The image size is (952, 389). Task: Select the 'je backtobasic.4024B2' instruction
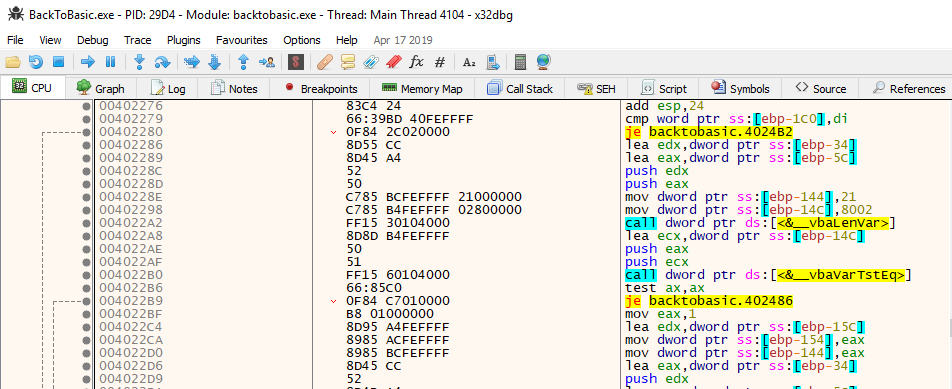[709, 132]
